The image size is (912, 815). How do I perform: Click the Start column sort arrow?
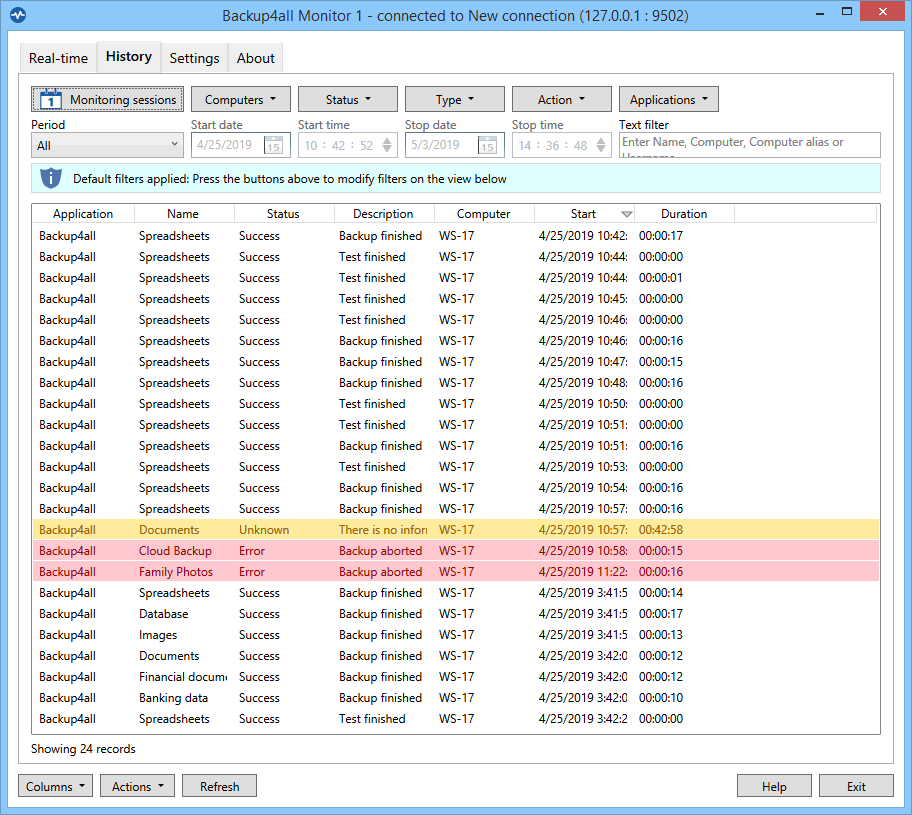[x=626, y=214]
